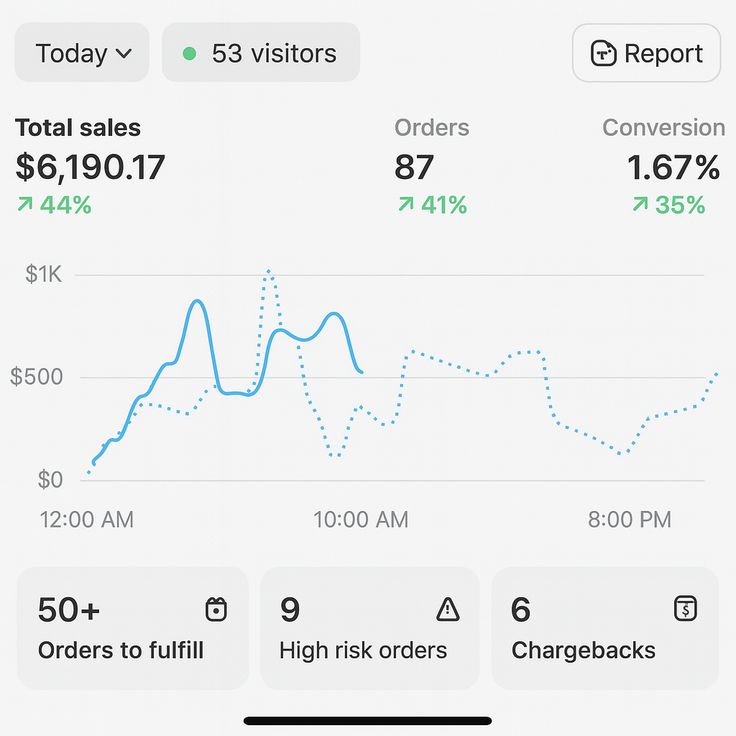Click the Report icon
The image size is (736, 736).
pyautogui.click(x=603, y=53)
